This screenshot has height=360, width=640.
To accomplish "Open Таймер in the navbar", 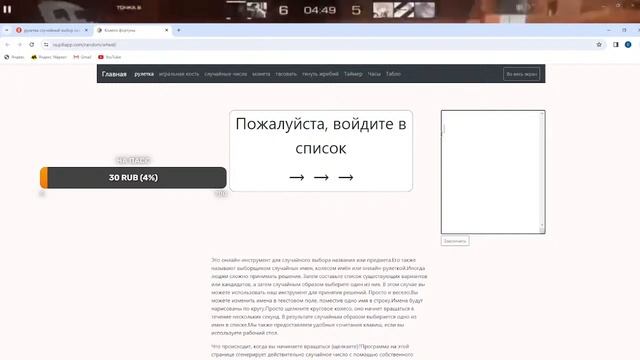I will tap(353, 74).
